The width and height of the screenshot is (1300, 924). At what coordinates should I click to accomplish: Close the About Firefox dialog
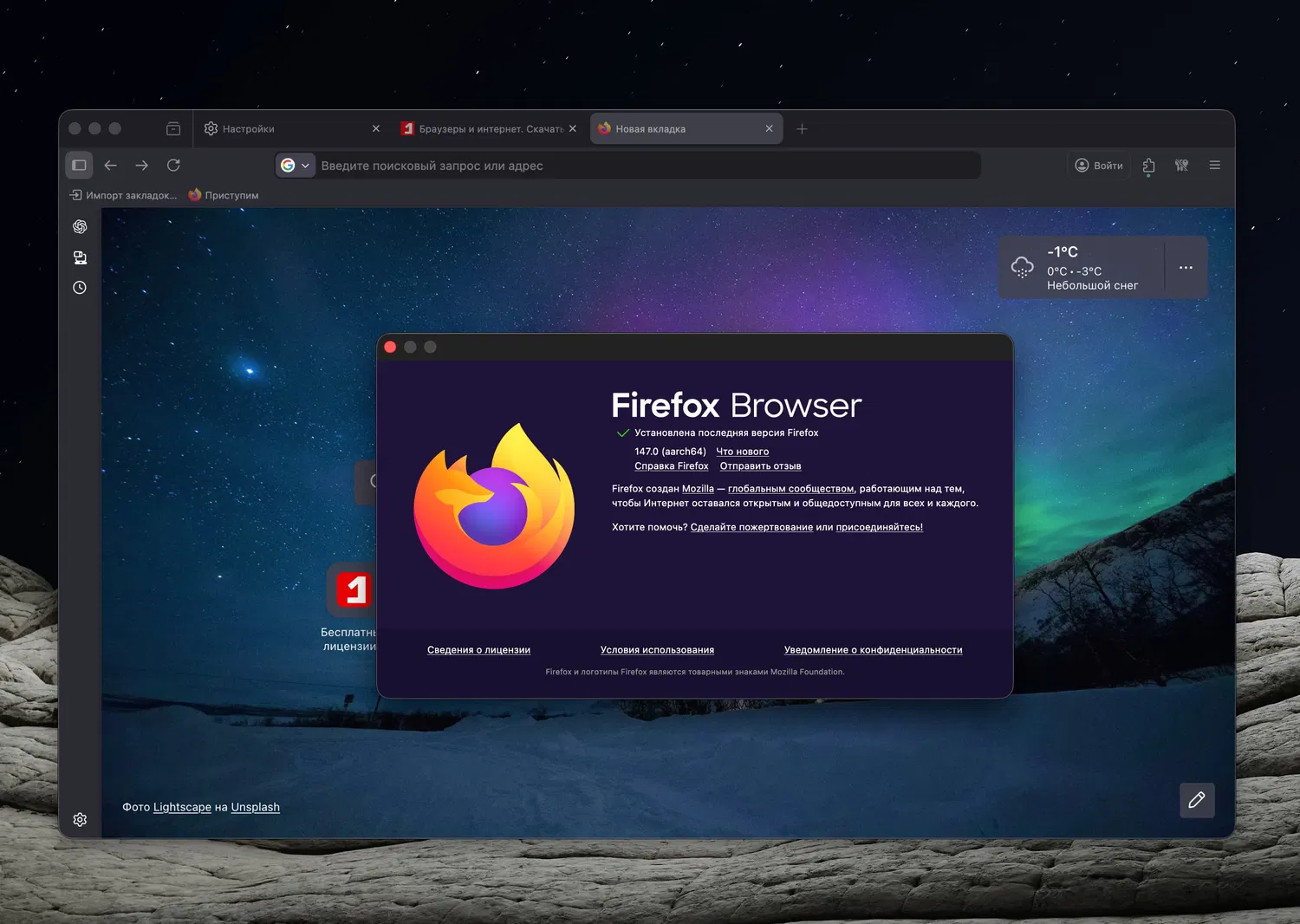click(x=390, y=347)
